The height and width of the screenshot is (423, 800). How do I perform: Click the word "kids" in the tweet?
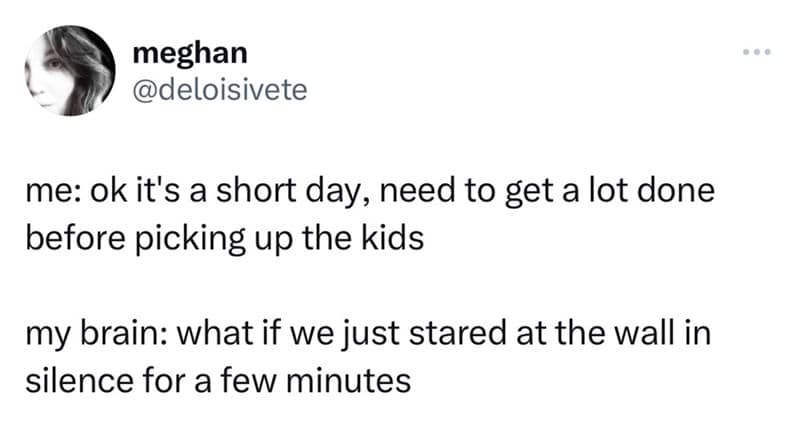tap(378, 240)
